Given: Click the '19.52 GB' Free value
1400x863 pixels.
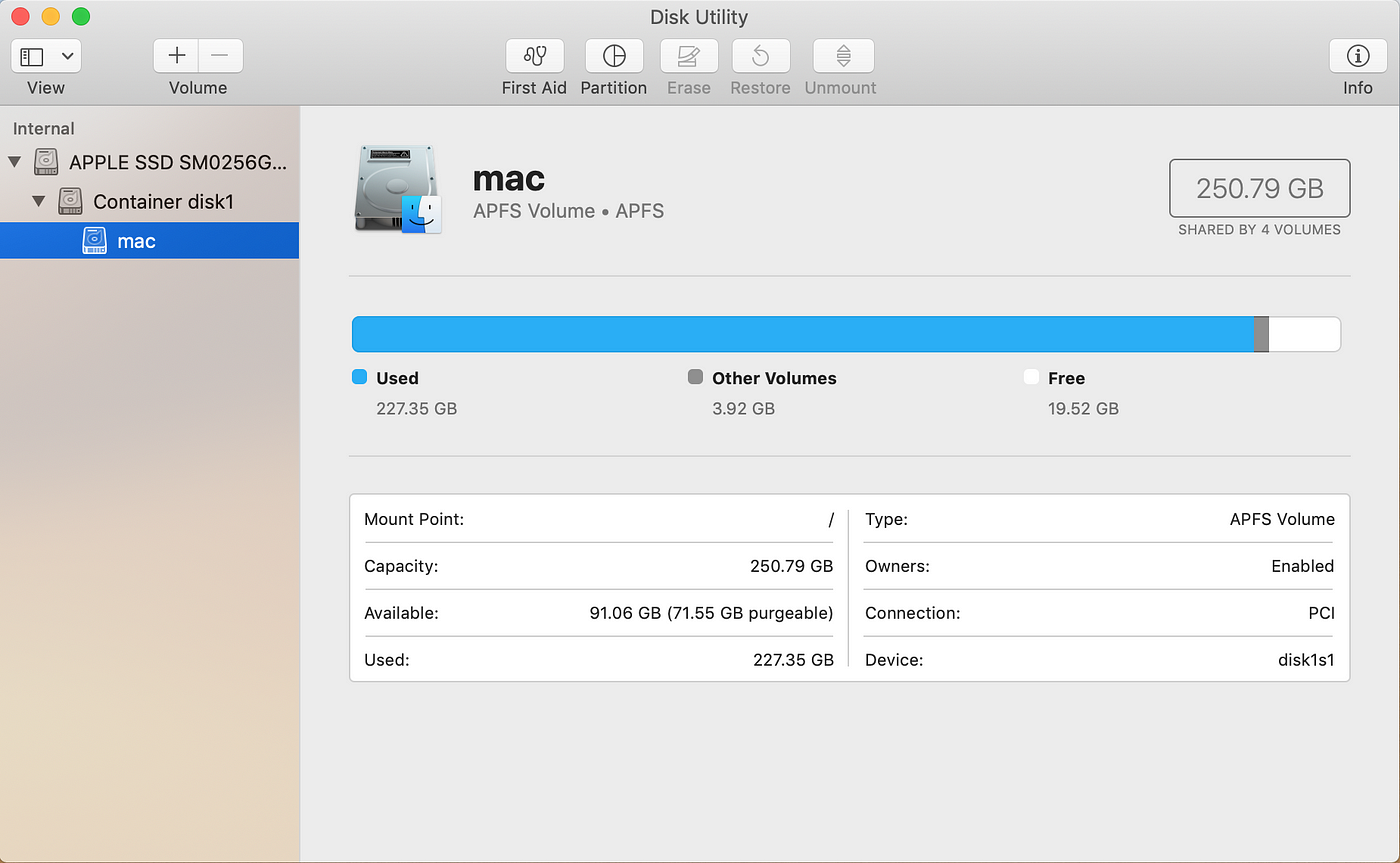Looking at the screenshot, I should [x=1084, y=408].
